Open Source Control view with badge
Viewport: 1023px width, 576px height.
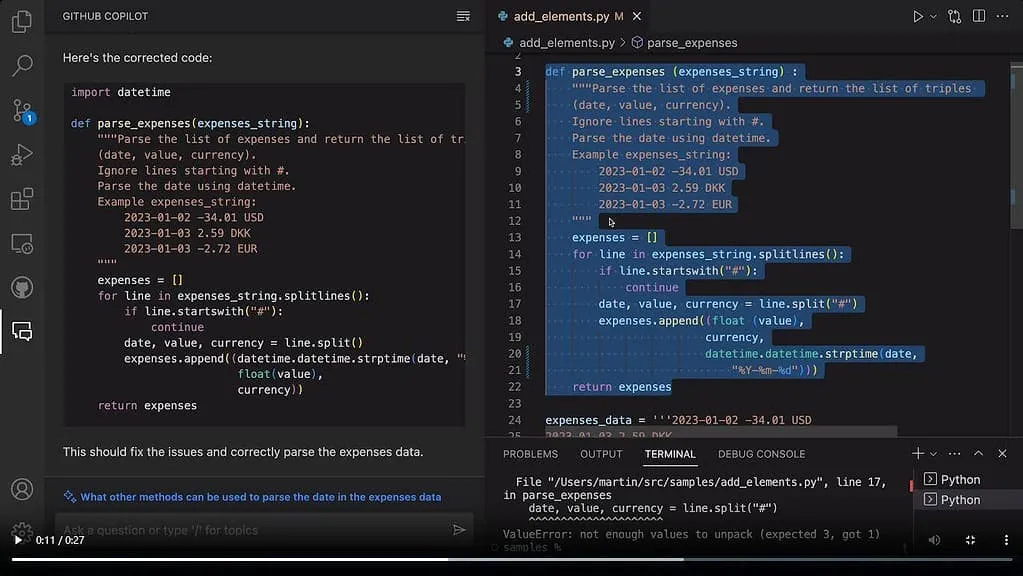coord(21,110)
